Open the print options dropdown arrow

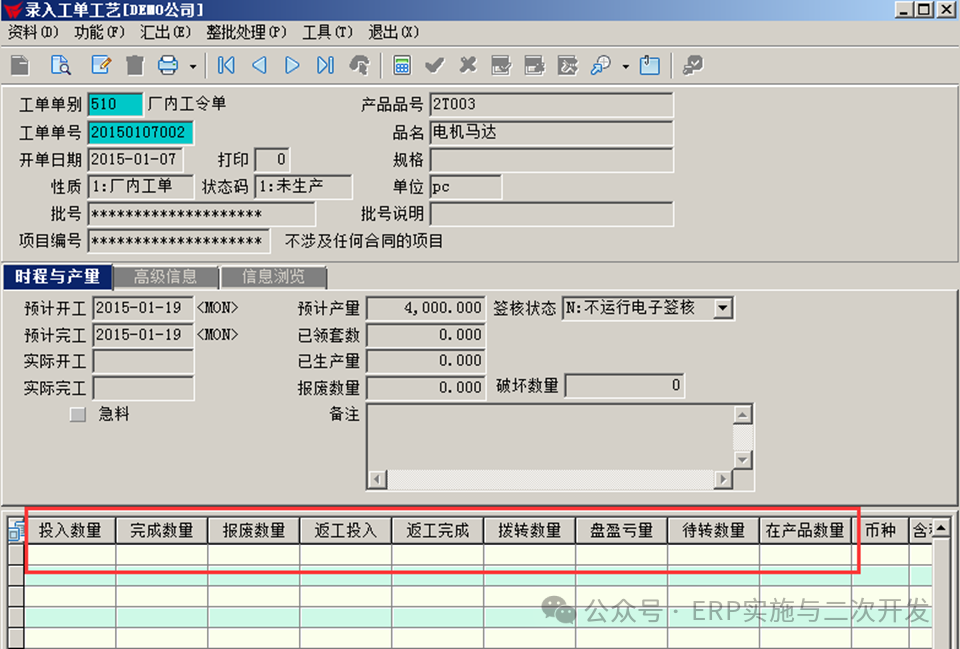tap(192, 67)
